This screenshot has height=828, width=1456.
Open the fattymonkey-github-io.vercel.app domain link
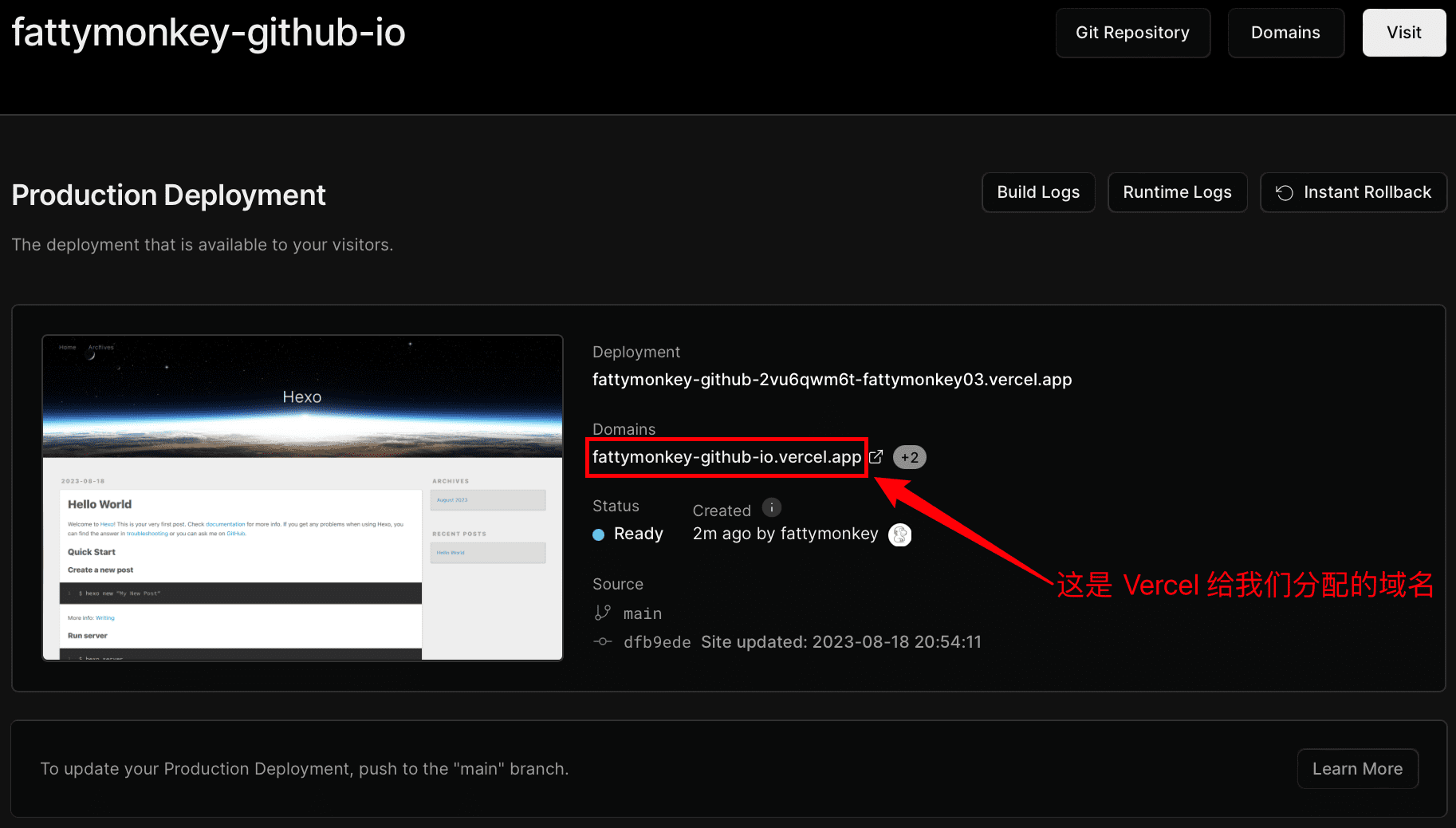click(x=726, y=457)
